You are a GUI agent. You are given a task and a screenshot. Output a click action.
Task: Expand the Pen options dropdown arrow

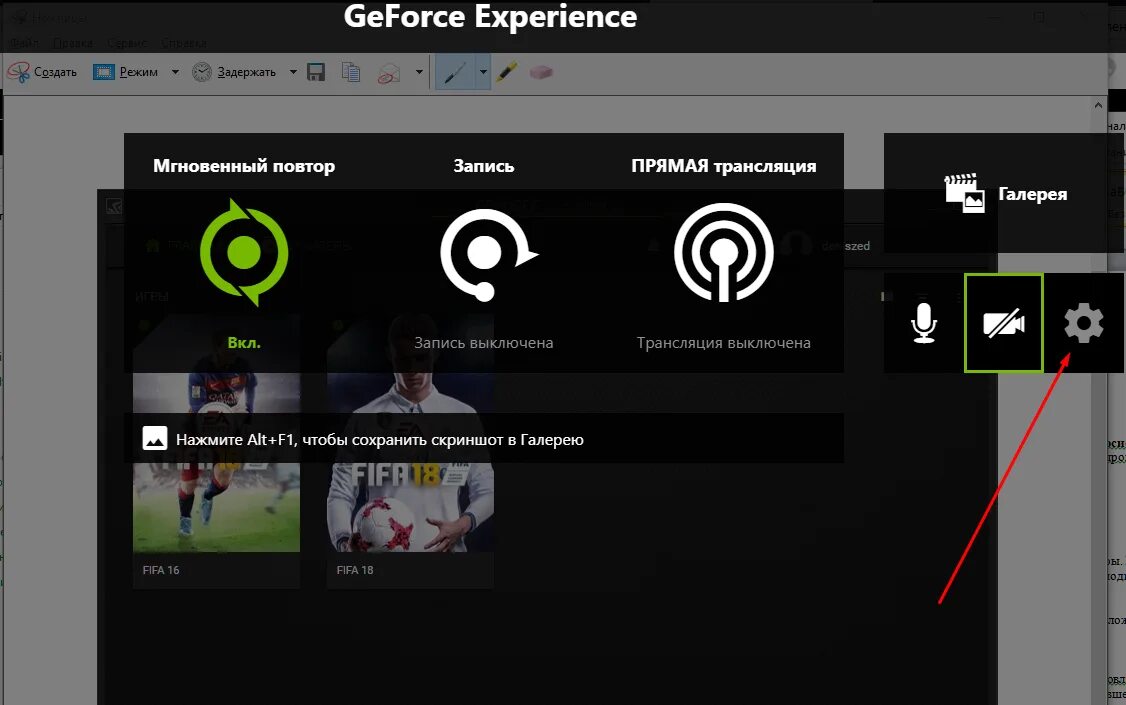[x=483, y=72]
